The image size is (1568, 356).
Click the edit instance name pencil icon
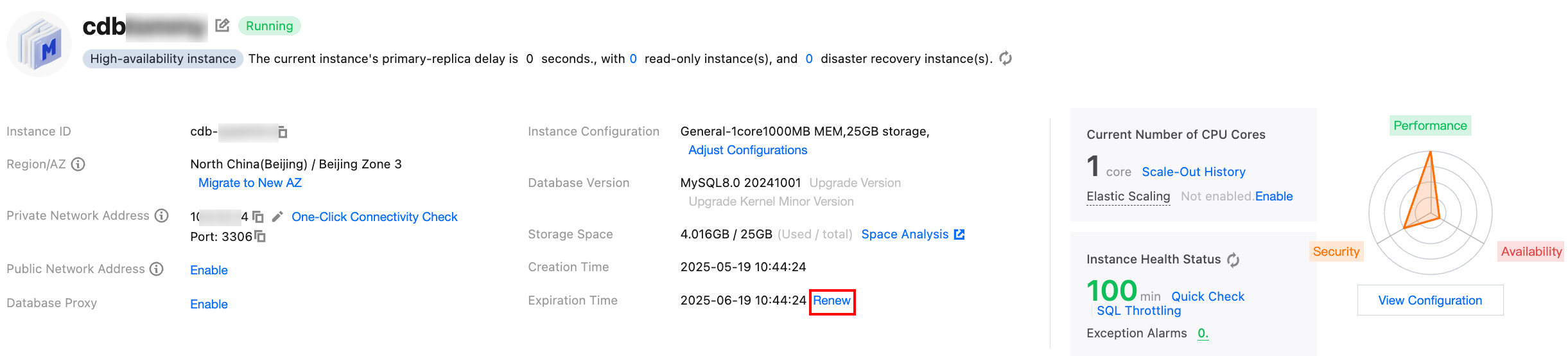click(222, 26)
